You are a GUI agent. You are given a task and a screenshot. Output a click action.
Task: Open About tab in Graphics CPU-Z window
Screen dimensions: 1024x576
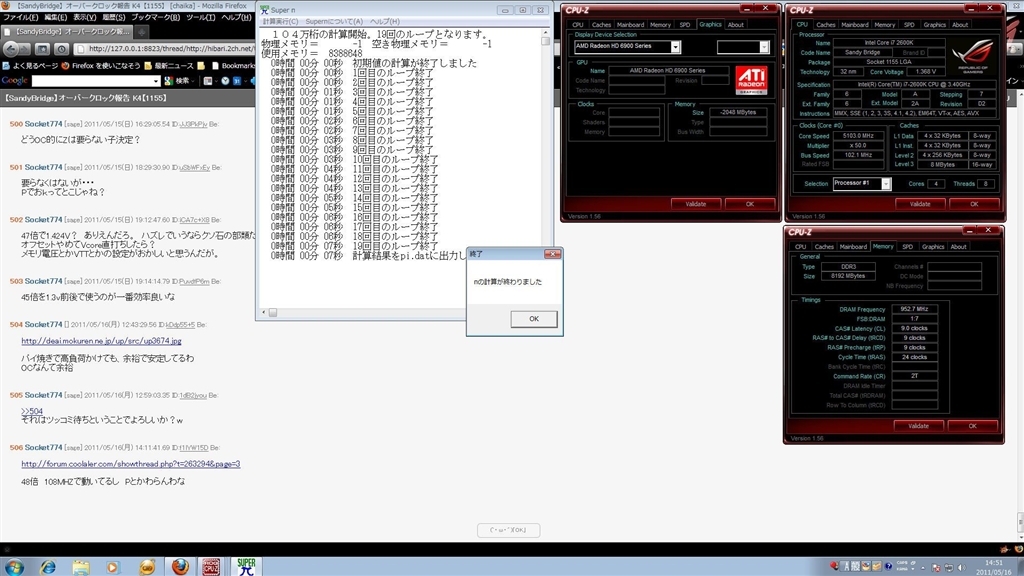coord(735,25)
